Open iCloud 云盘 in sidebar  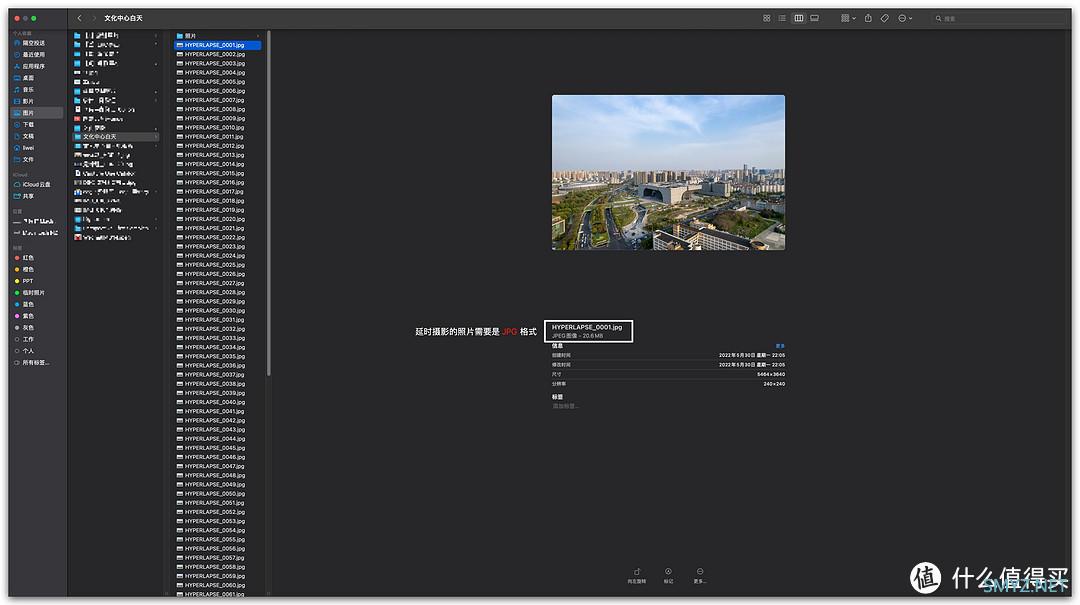tap(36, 185)
